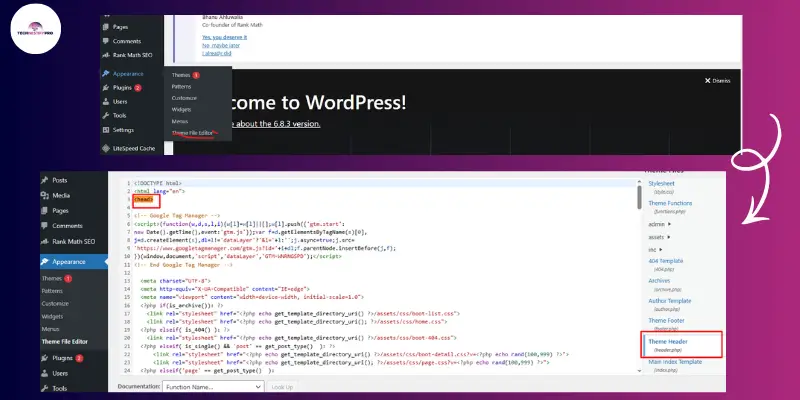Open Customize under Appearance in bottom sidebar
Viewport: 800px width, 400px height.
(55, 304)
